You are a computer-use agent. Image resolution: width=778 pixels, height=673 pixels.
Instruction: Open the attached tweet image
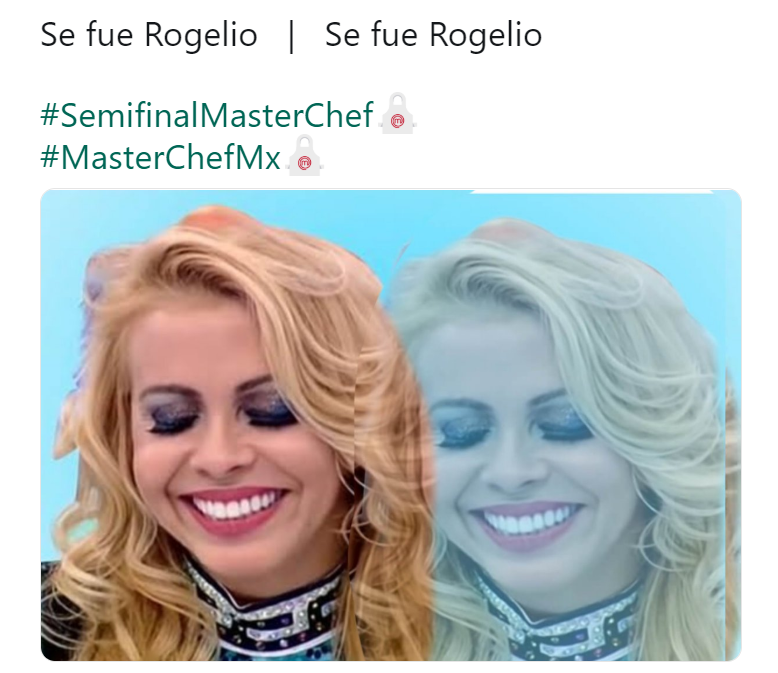click(x=391, y=425)
